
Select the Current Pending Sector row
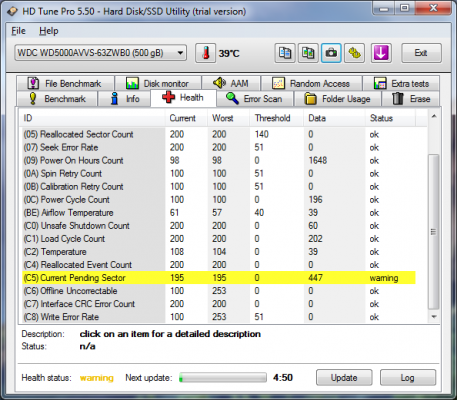pos(219,278)
